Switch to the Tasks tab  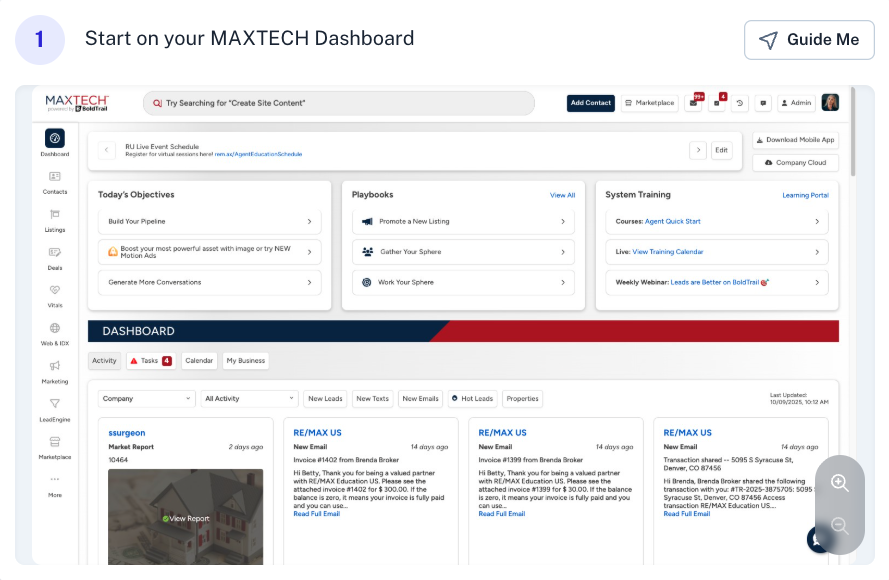click(150, 361)
